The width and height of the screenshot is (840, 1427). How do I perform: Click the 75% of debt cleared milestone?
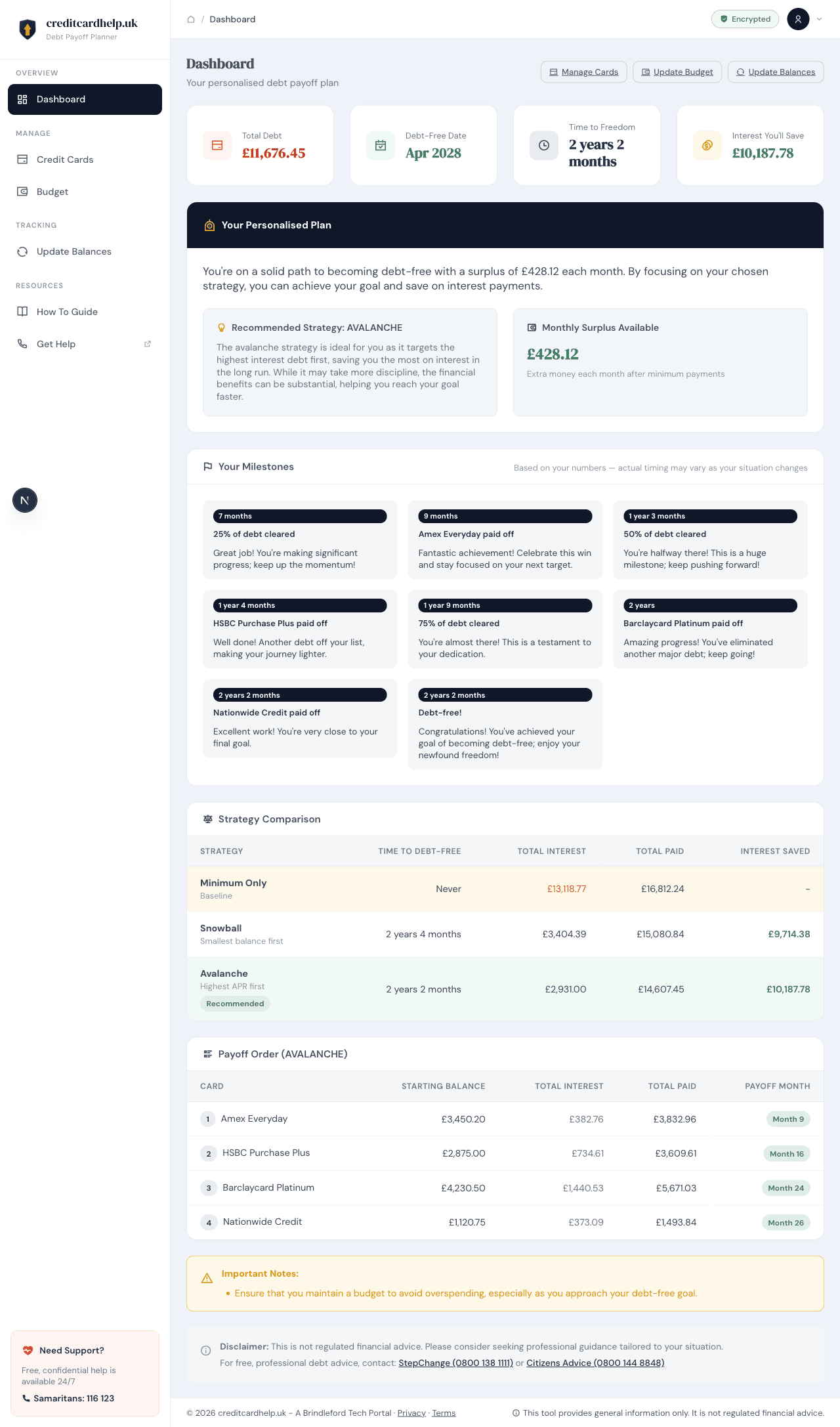pos(505,629)
